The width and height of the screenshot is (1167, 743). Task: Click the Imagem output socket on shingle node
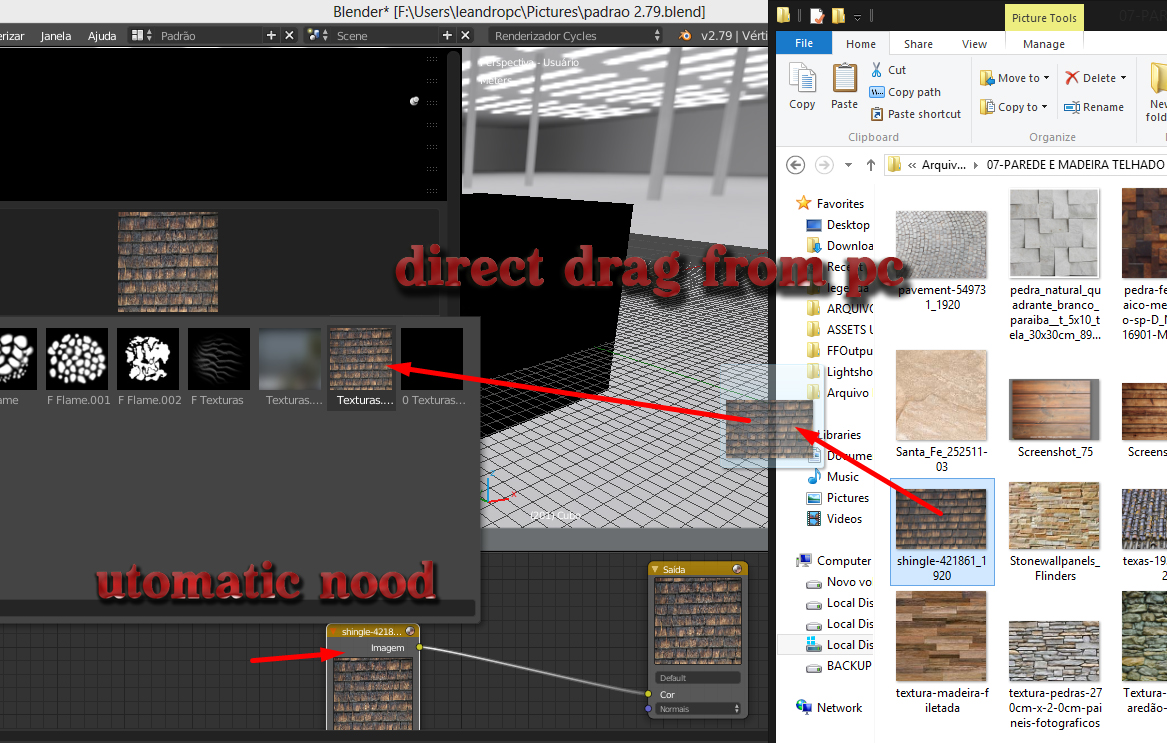(420, 648)
